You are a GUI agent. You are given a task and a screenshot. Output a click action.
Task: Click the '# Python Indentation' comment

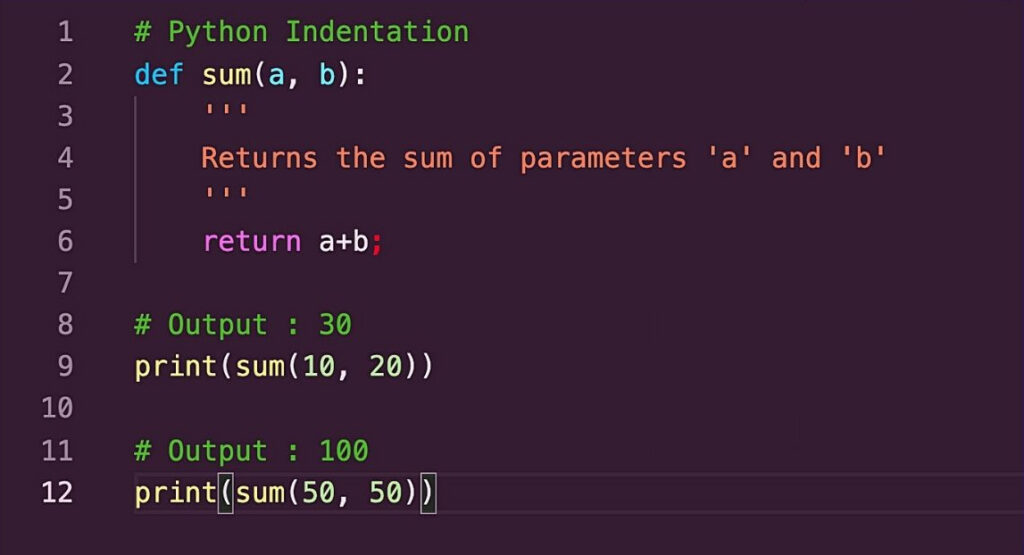click(x=301, y=32)
